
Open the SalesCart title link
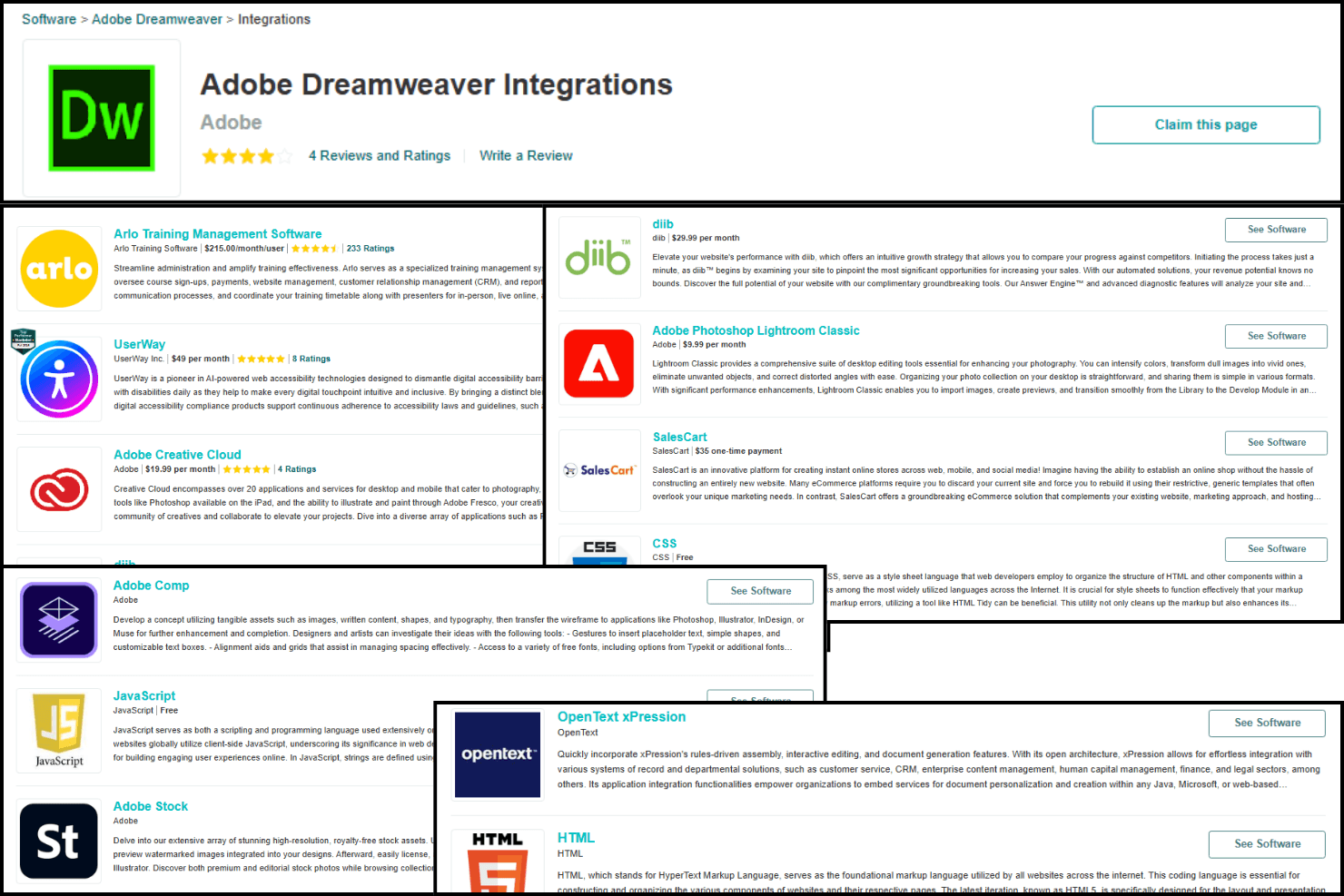679,437
